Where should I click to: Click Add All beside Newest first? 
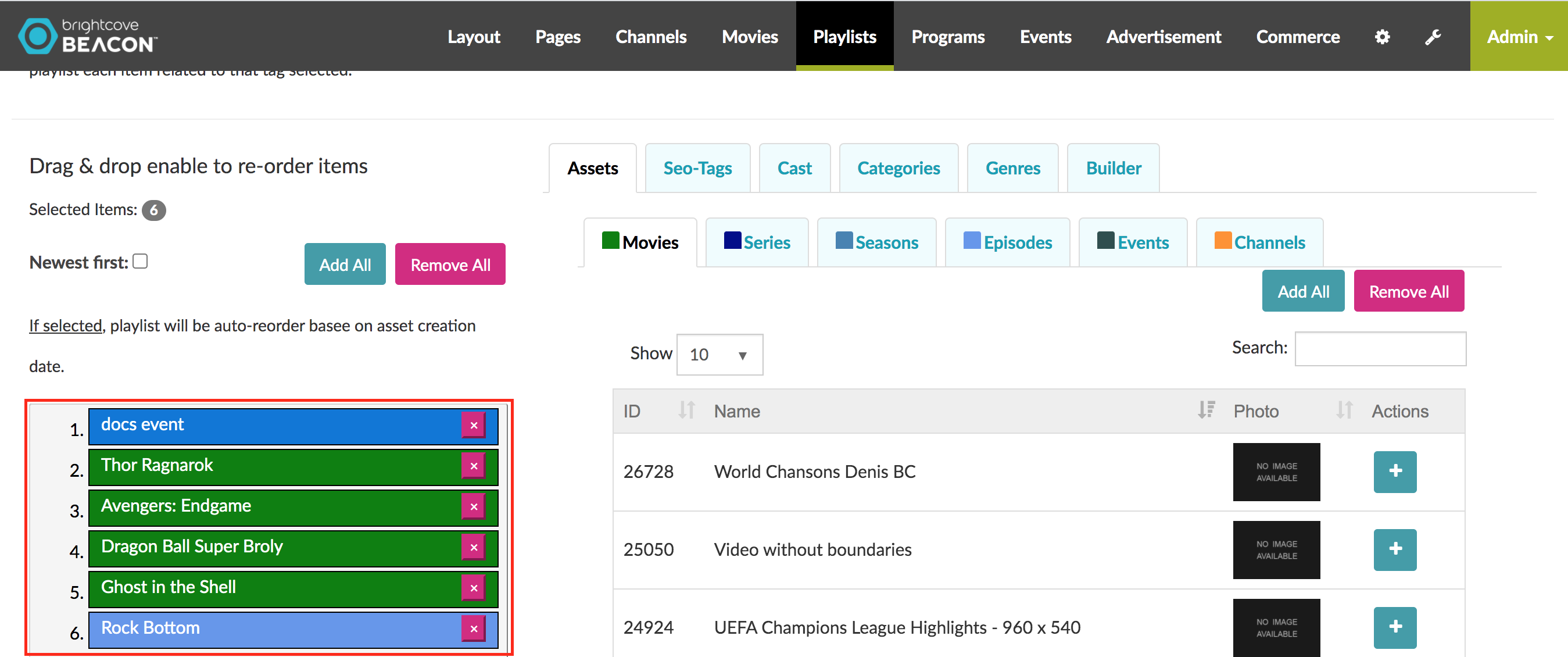pyautogui.click(x=345, y=265)
